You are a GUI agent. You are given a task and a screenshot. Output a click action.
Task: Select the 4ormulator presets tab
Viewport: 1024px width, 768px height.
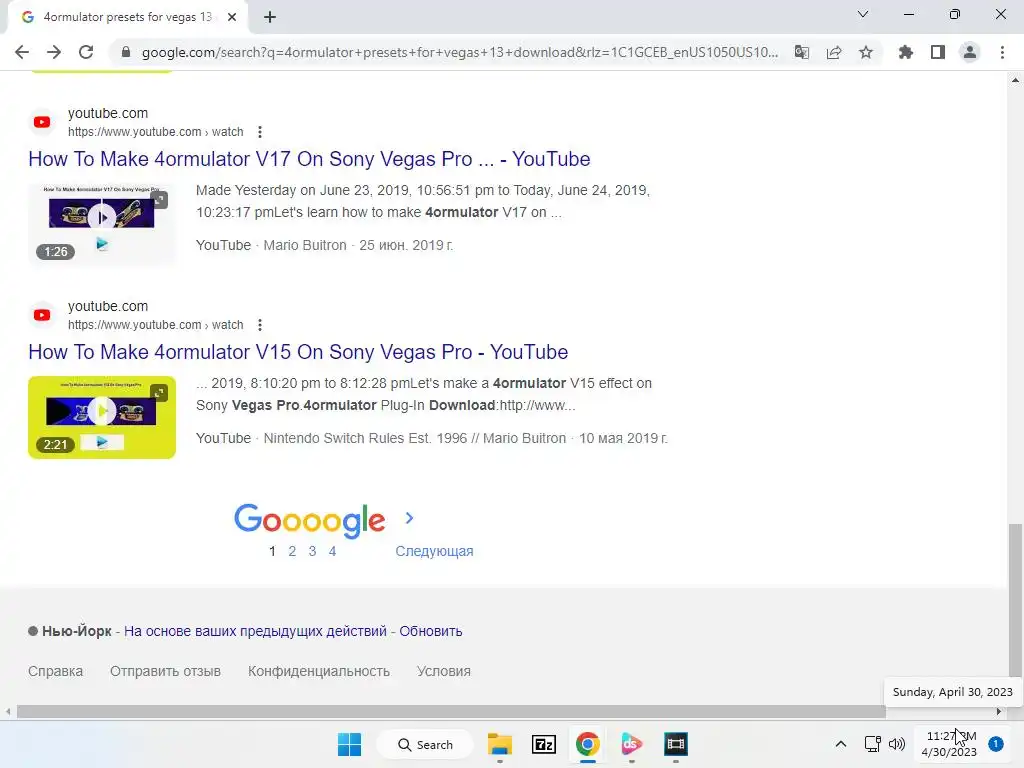[127, 17]
